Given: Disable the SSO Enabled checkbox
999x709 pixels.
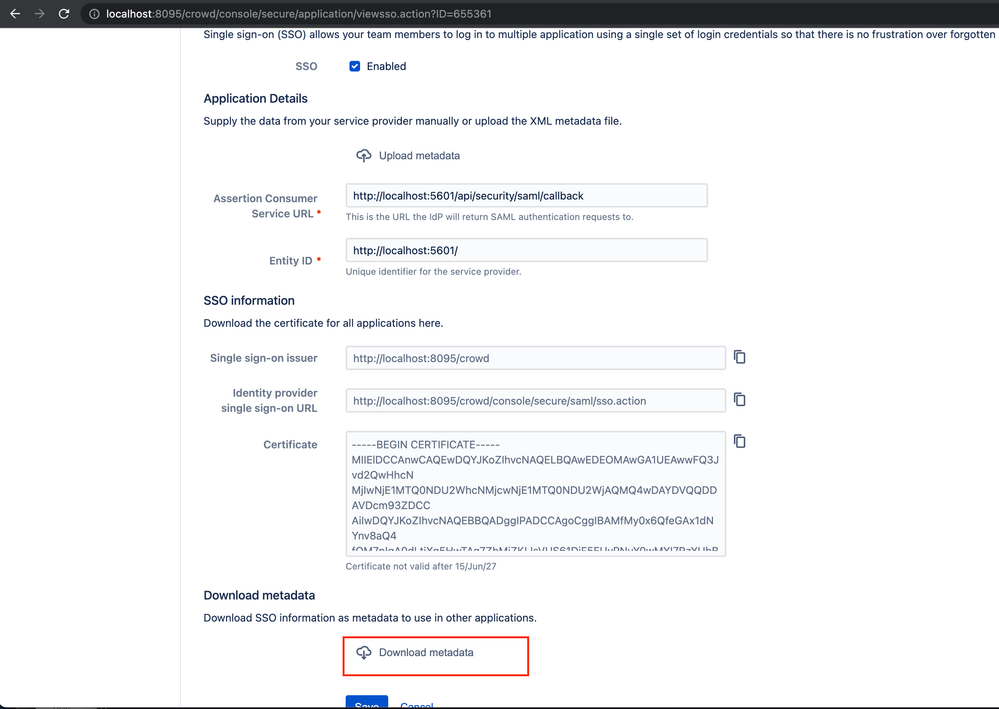Looking at the screenshot, I should pos(355,66).
